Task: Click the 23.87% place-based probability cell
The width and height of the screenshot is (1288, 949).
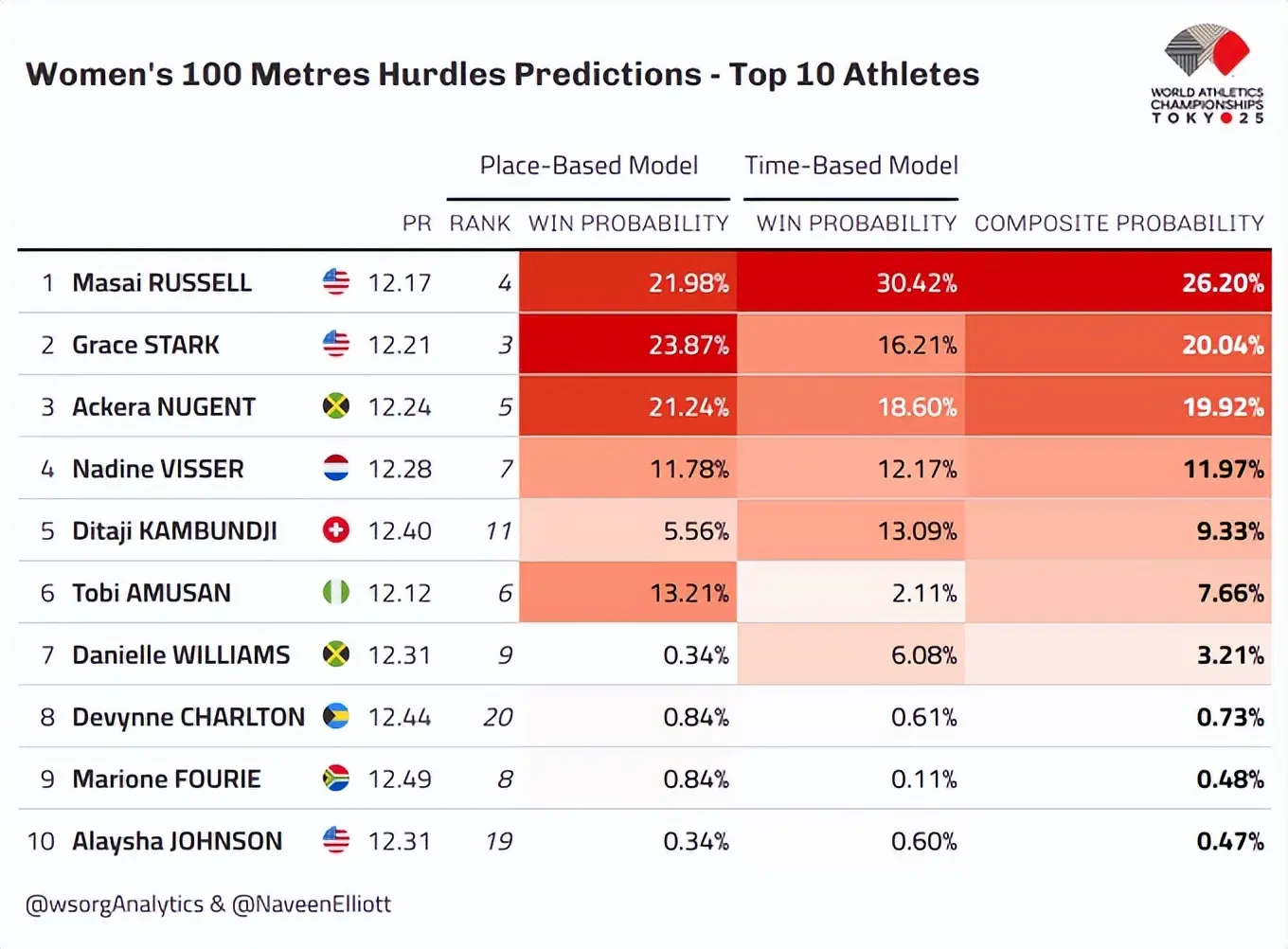Action: tap(628, 345)
